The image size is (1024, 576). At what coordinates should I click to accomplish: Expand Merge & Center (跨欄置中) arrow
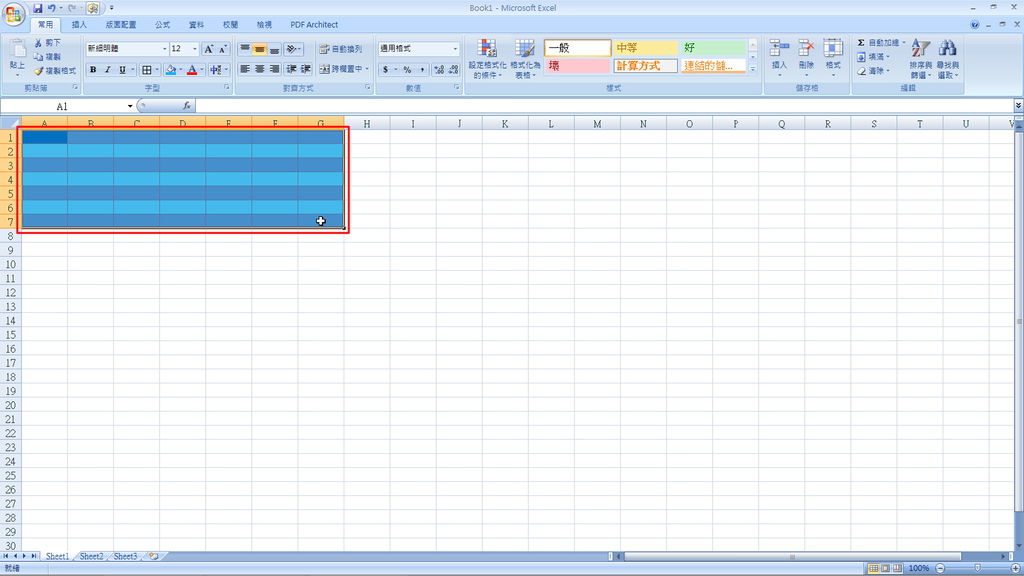[x=367, y=69]
